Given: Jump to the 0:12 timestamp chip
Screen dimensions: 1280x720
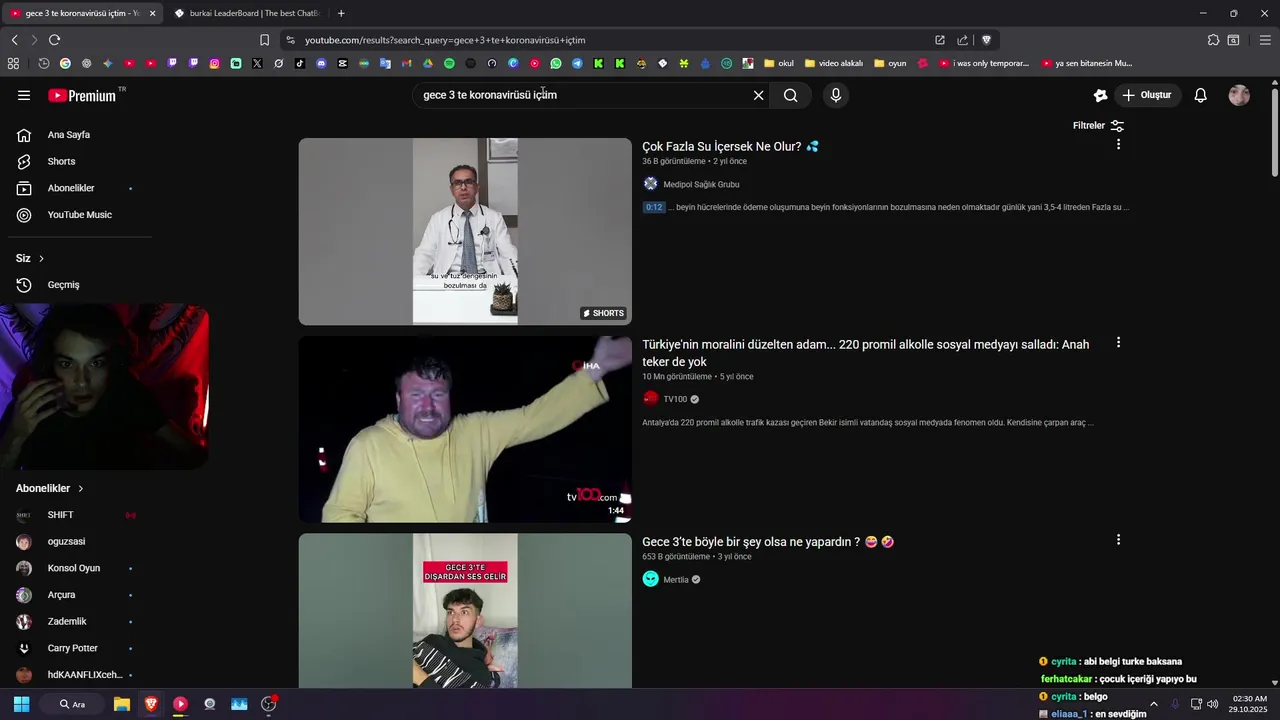Looking at the screenshot, I should [654, 207].
